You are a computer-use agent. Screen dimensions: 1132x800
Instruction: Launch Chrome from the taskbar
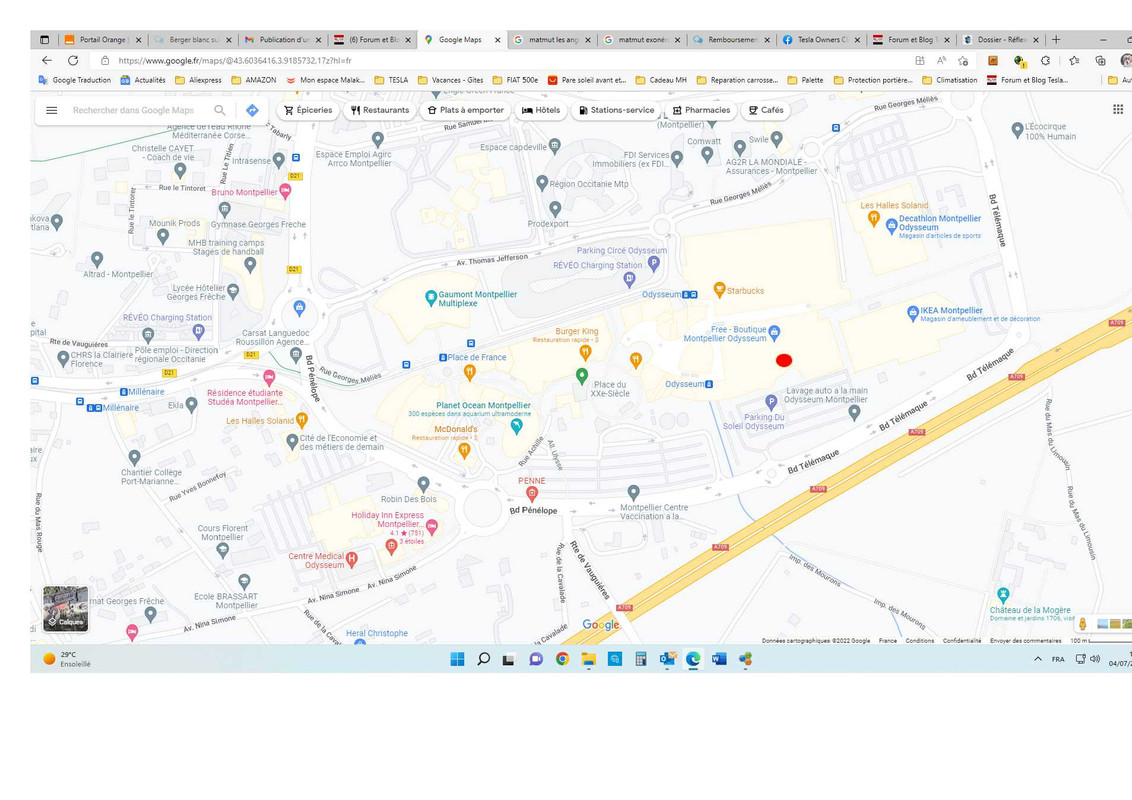point(562,658)
